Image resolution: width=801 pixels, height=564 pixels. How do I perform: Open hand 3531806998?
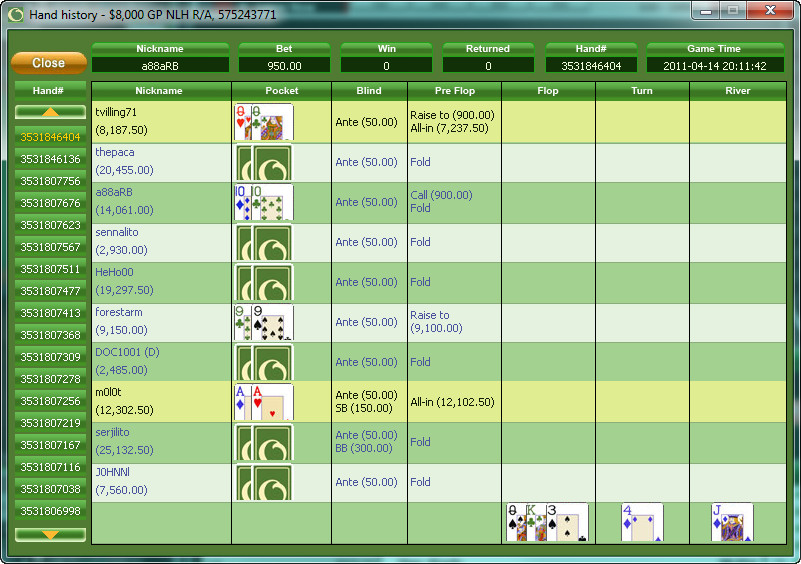pos(50,511)
